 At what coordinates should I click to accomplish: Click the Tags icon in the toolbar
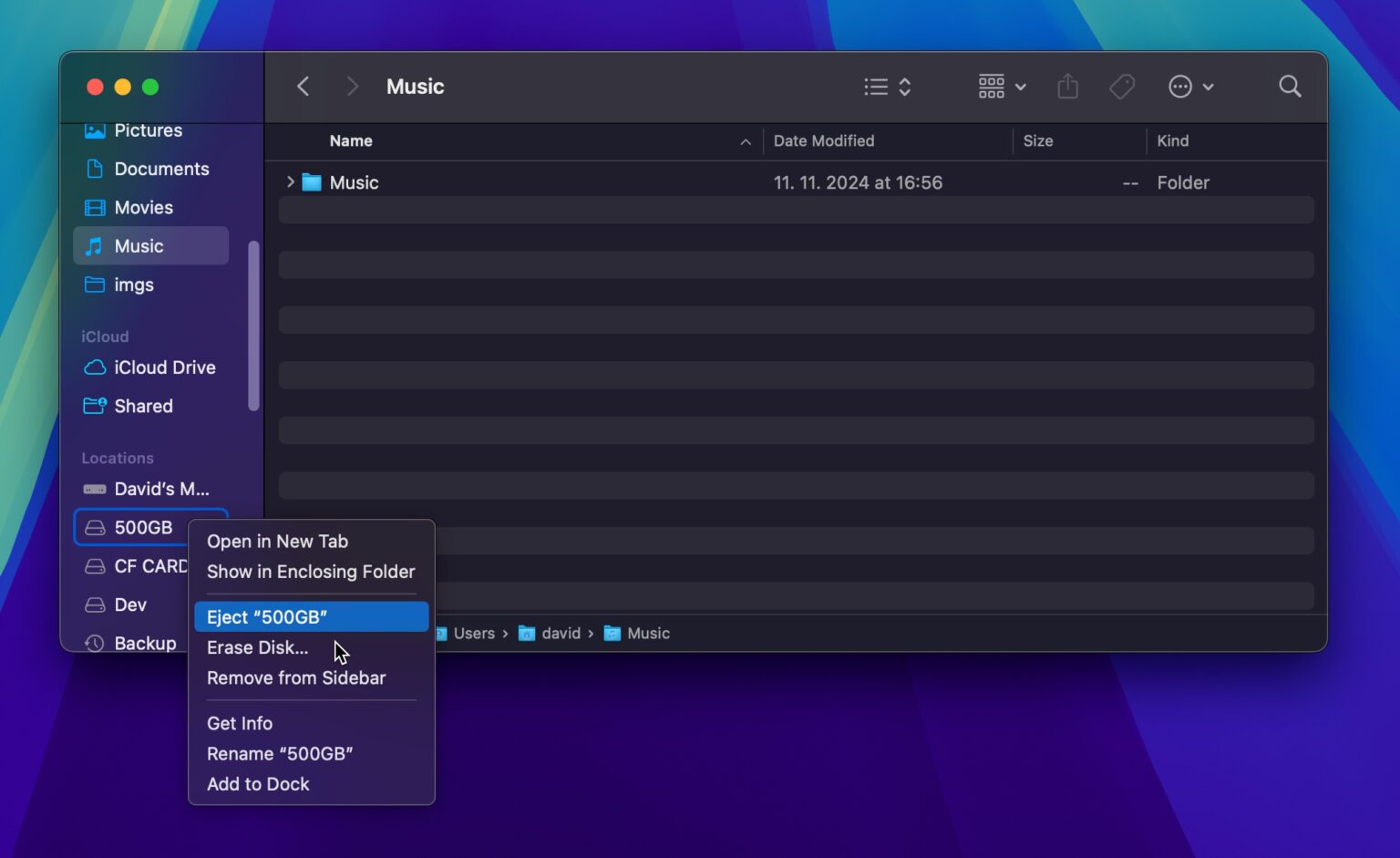pos(1121,86)
